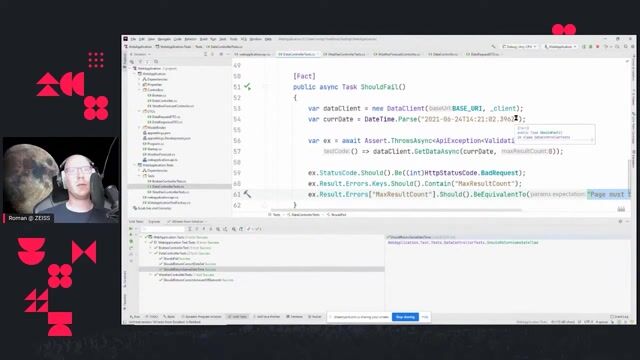Open the File menu

point(133,39)
